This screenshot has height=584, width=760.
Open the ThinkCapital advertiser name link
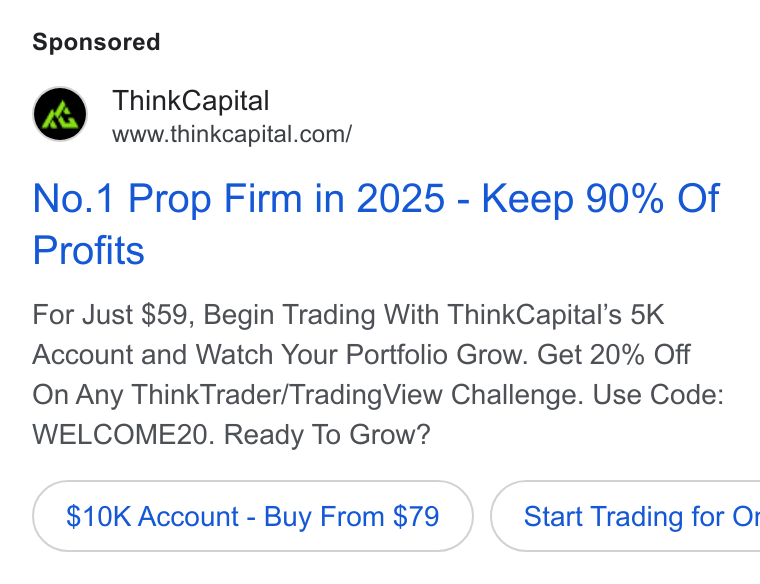(190, 101)
